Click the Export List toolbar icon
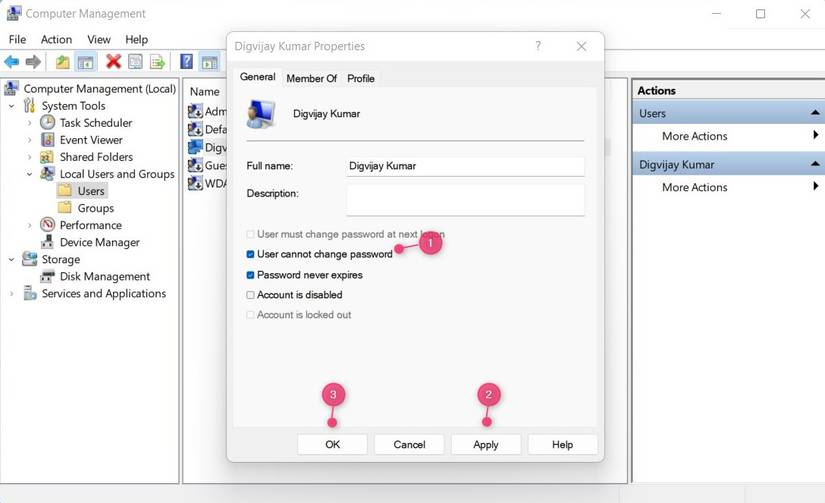 click(x=157, y=62)
